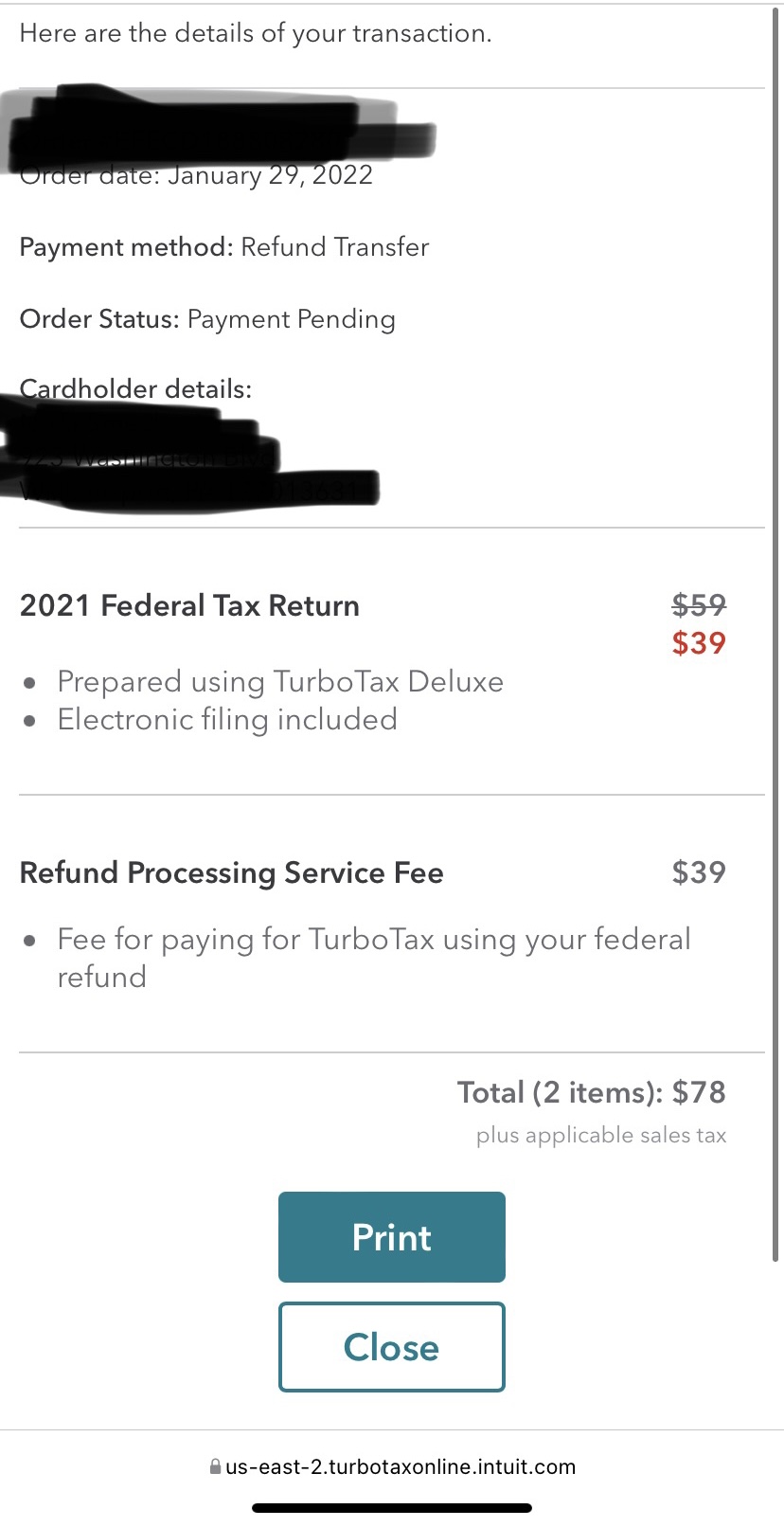
Task: Click the 2021 Federal Tax Return heading
Action: tap(189, 605)
